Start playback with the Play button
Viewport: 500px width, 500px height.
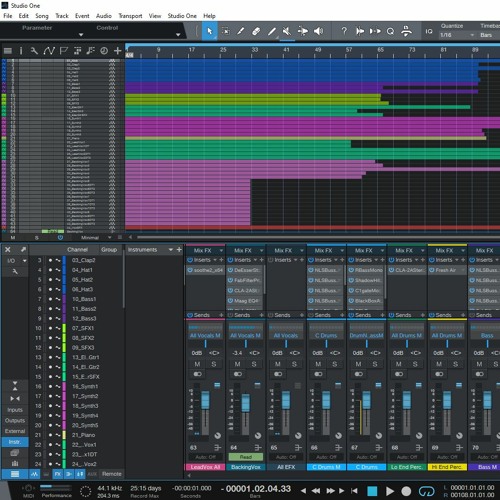(x=390, y=491)
